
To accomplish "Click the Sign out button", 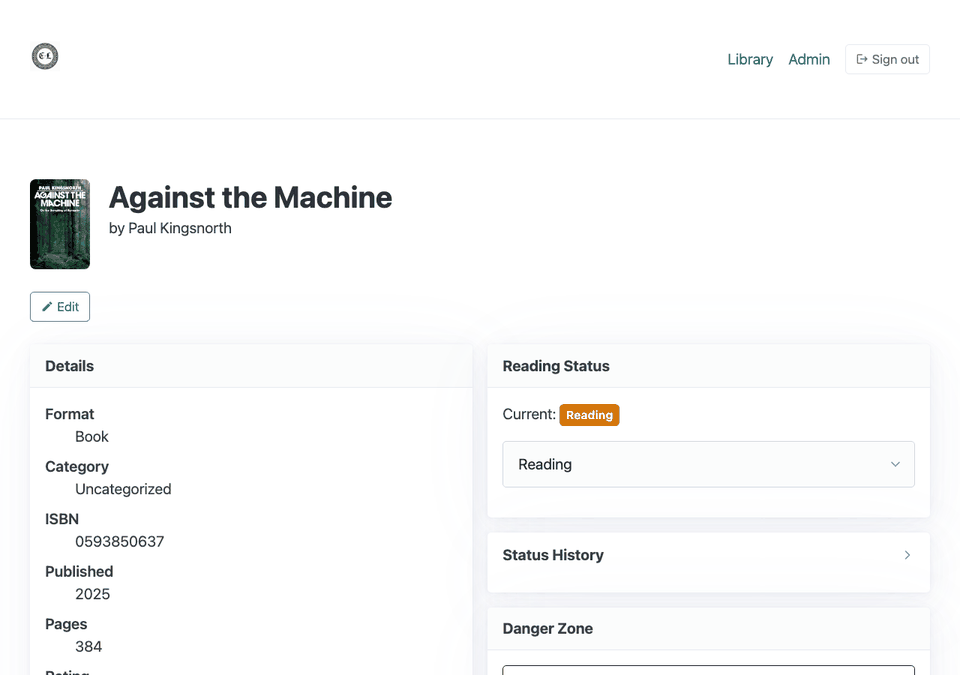I will (x=887, y=59).
